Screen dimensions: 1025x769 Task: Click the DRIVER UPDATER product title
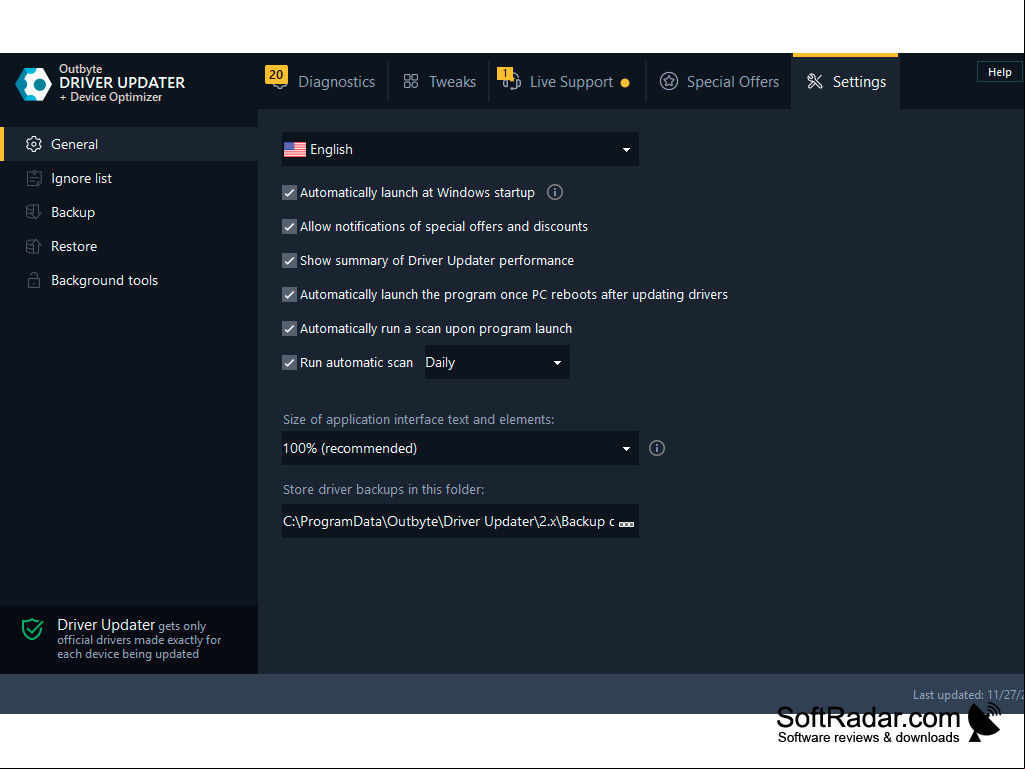pyautogui.click(x=122, y=82)
